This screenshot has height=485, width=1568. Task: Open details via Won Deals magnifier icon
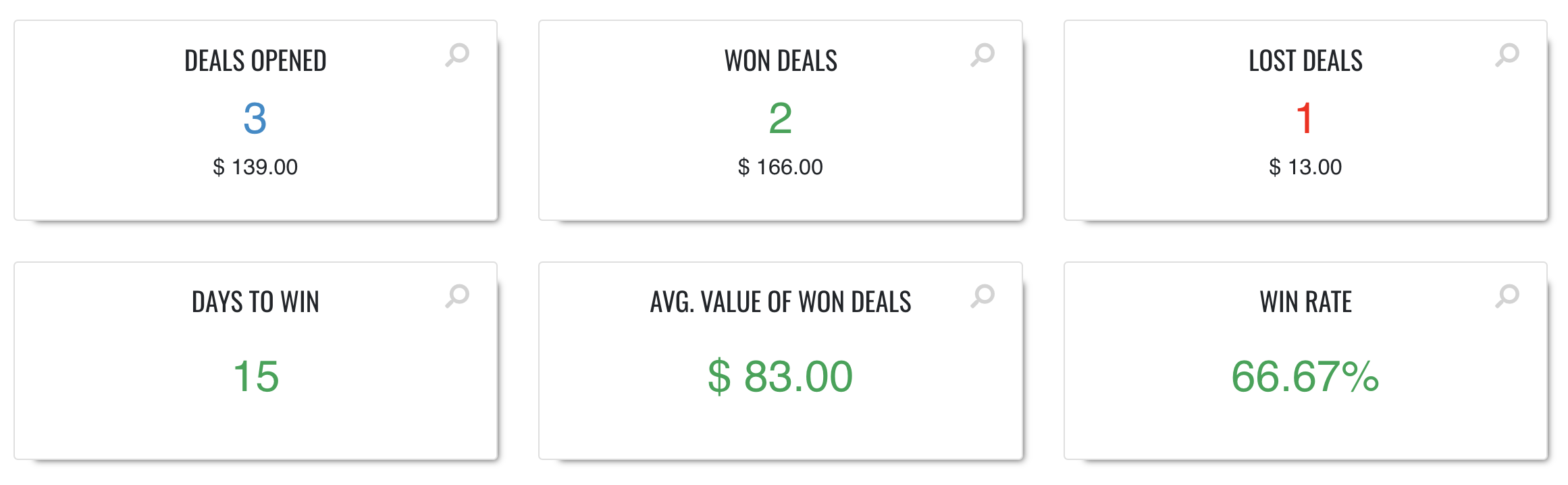tap(983, 55)
